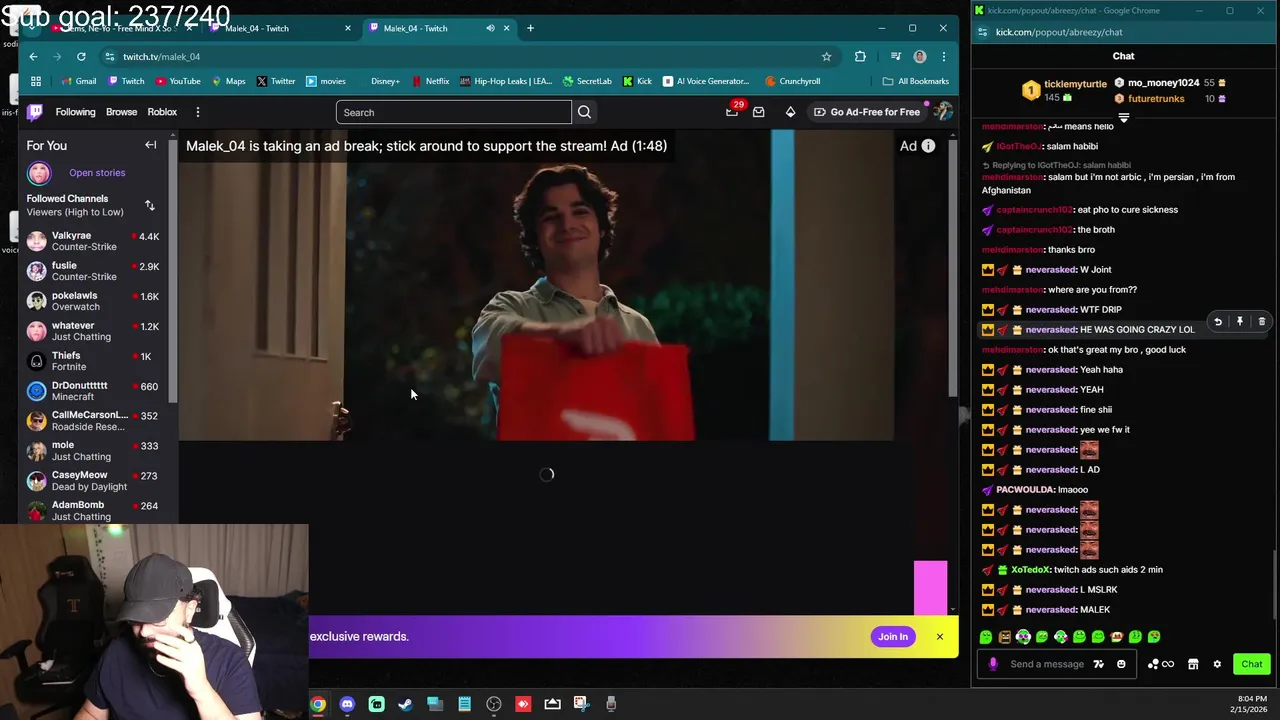Click the green Chat send button
The width and height of the screenshot is (1280, 720).
point(1252,664)
